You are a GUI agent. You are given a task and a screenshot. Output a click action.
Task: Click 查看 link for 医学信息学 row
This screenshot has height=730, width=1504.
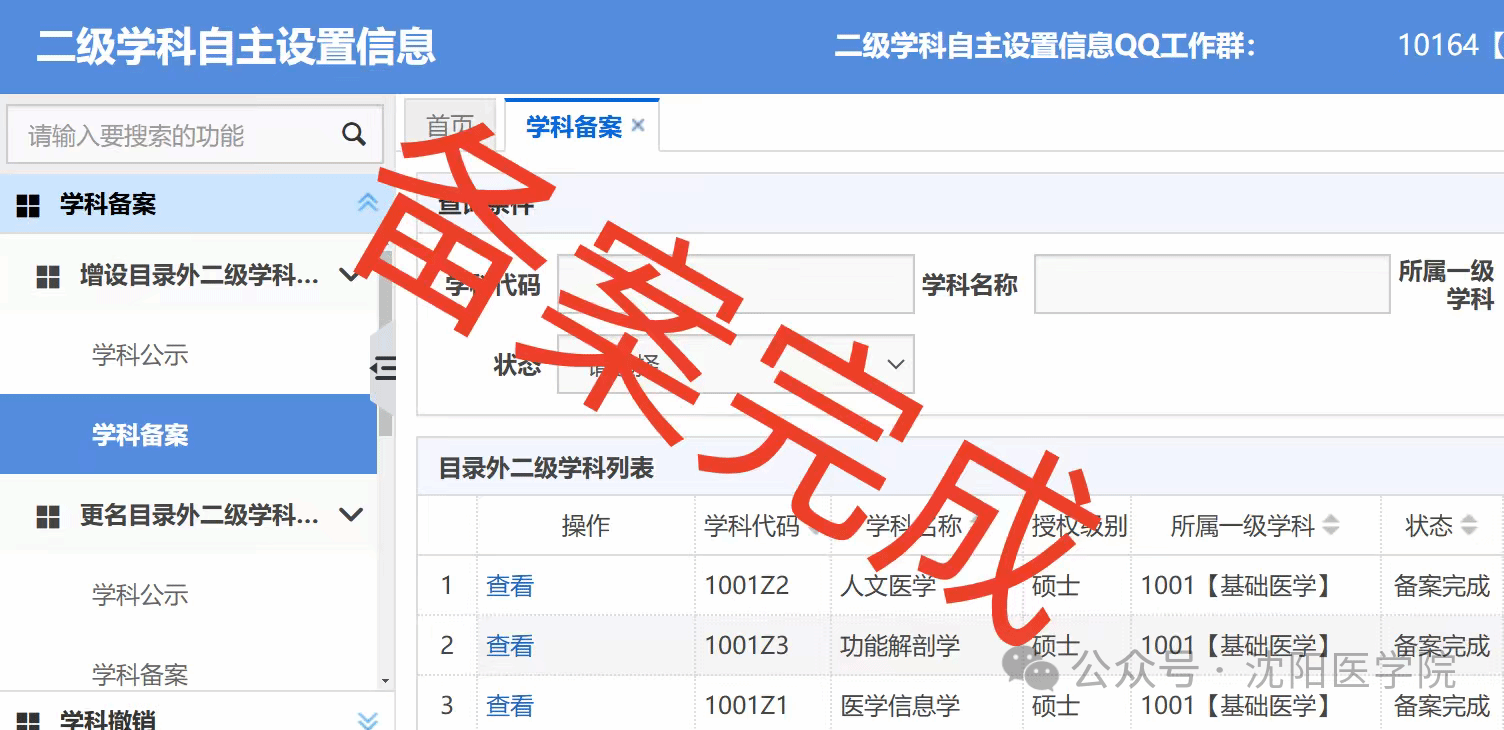[x=509, y=706]
